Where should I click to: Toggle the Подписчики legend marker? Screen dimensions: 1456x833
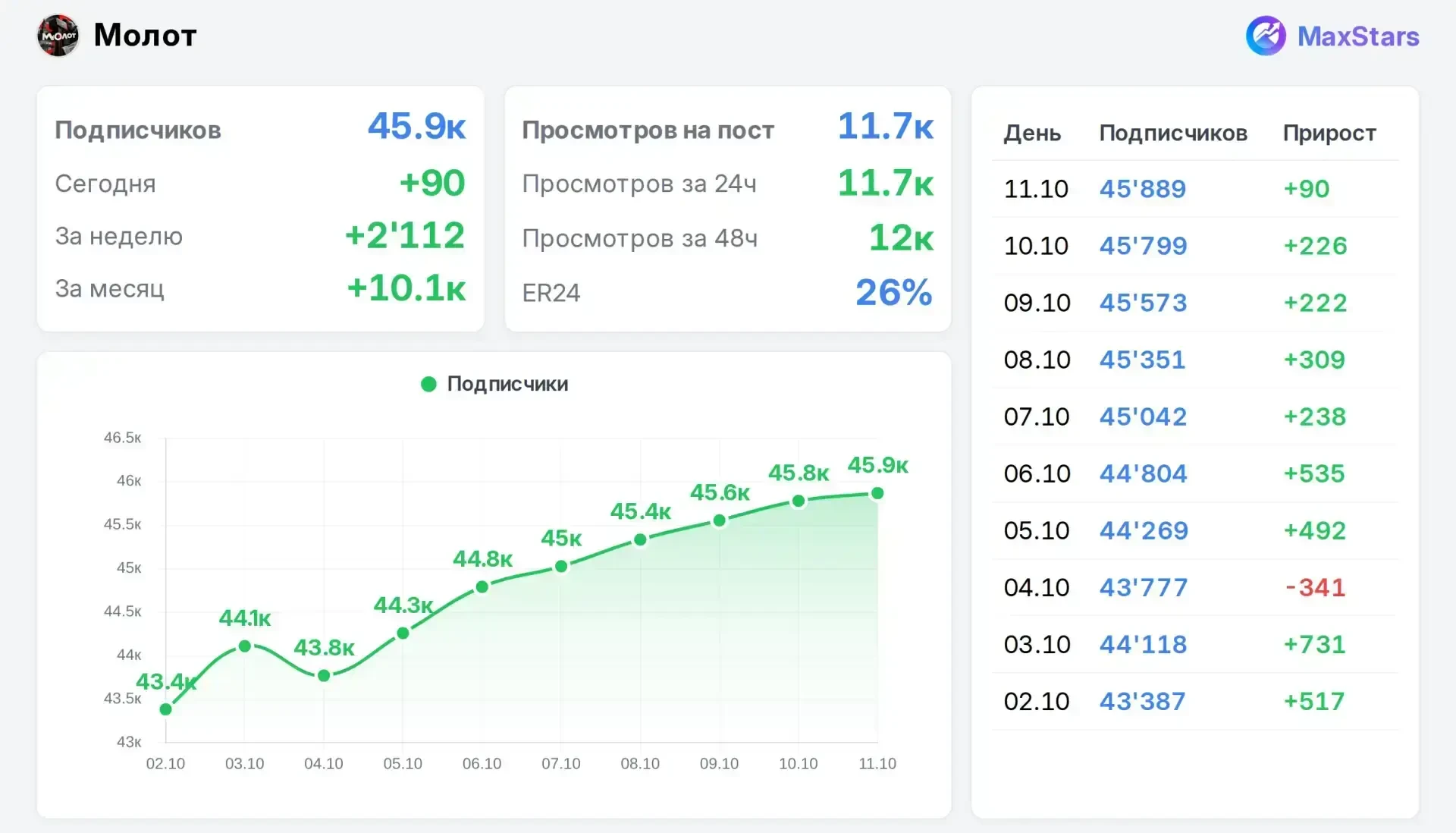tap(428, 384)
